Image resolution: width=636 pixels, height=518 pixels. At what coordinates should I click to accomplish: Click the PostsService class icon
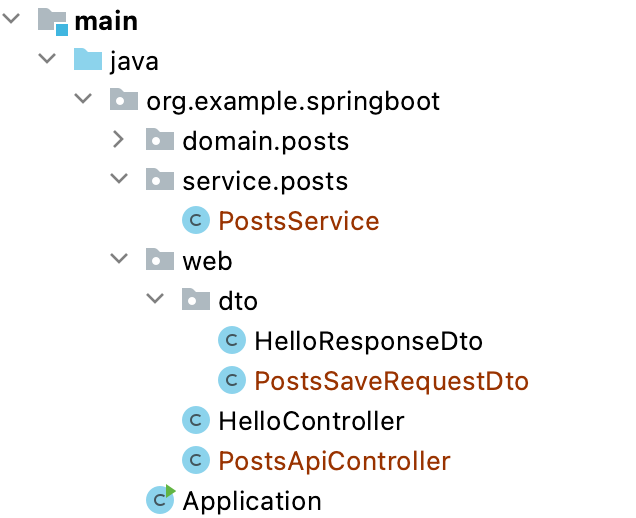[x=196, y=220]
